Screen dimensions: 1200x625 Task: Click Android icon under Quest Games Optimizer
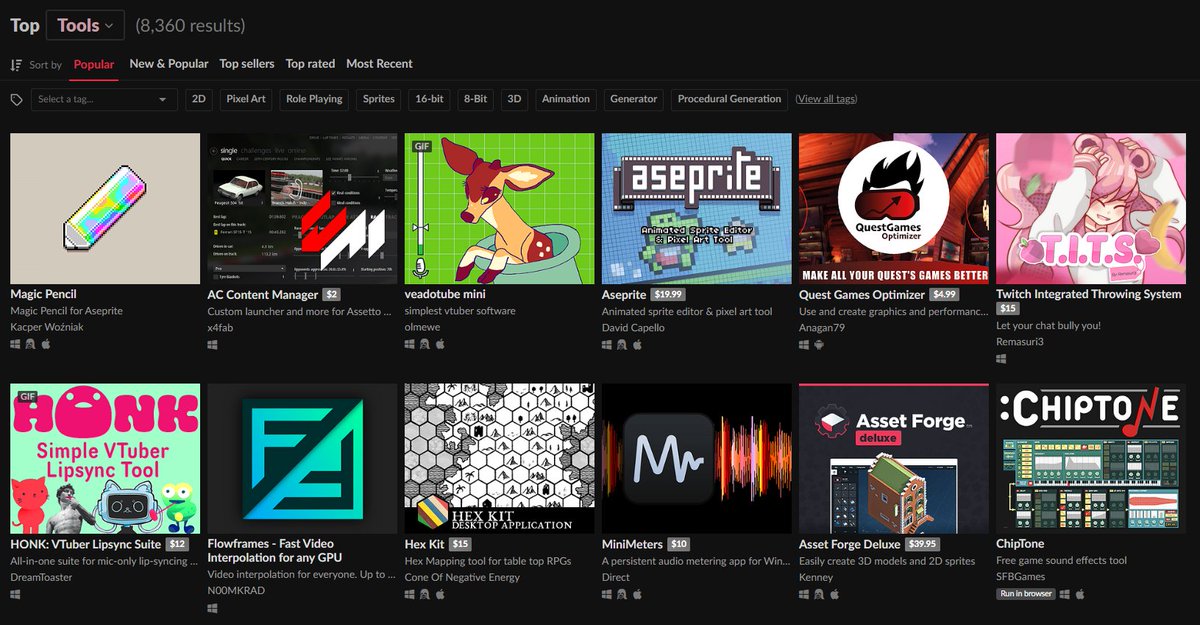pyautogui.click(x=820, y=344)
